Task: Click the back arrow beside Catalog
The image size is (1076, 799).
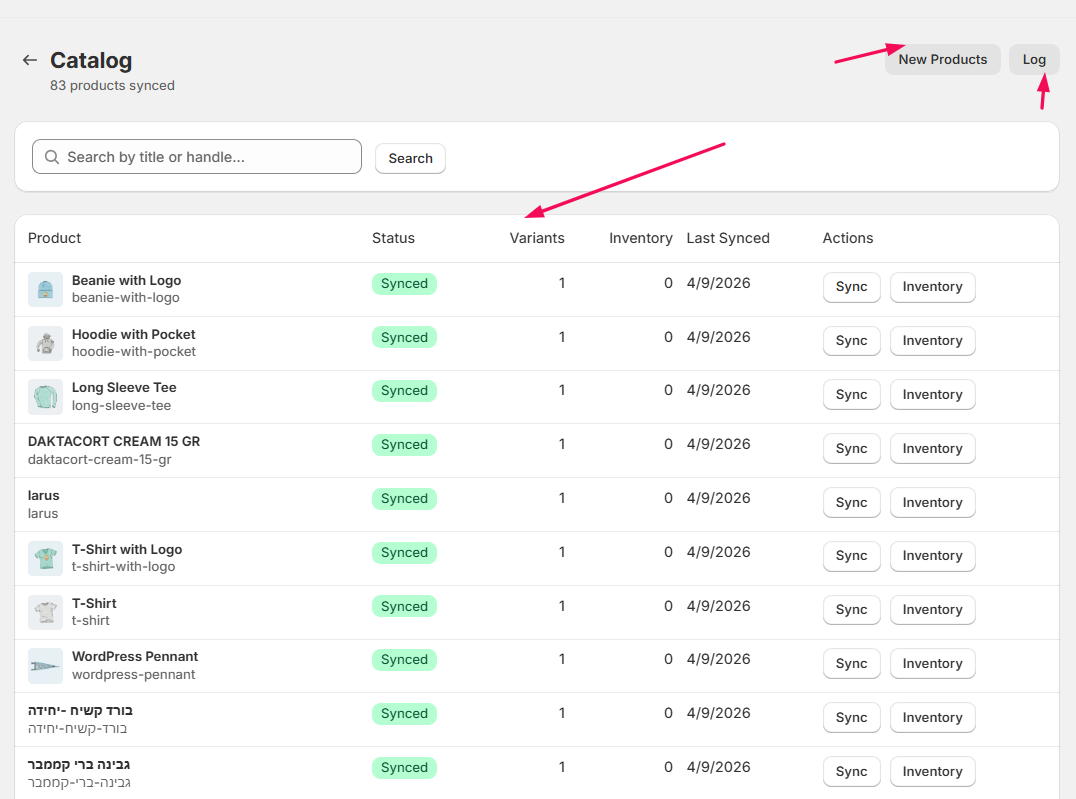Action: pyautogui.click(x=30, y=61)
